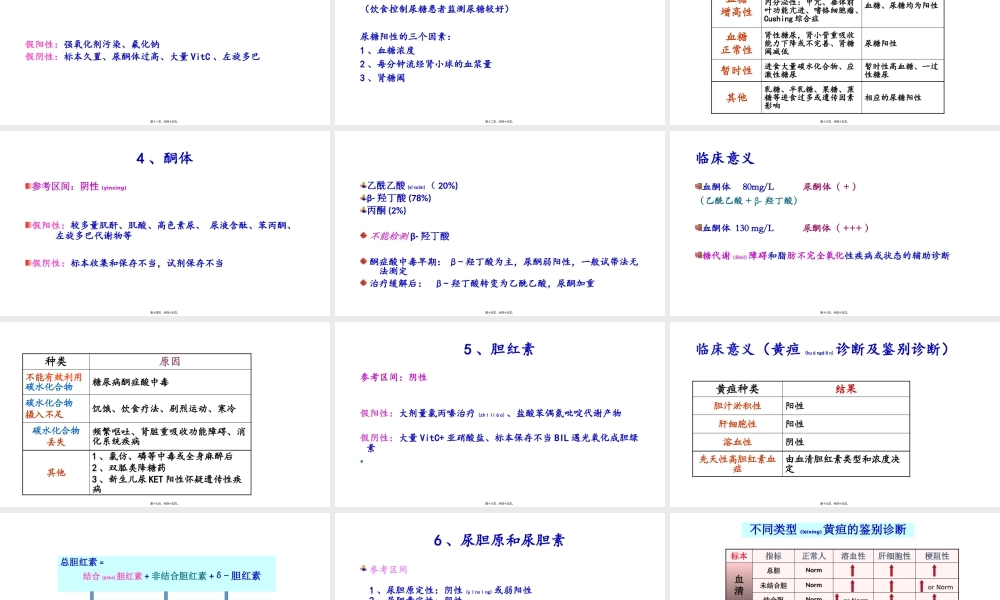Click the diamond bullet before 治疗缓解后
Viewport: 1000px width, 600px height.
click(364, 283)
